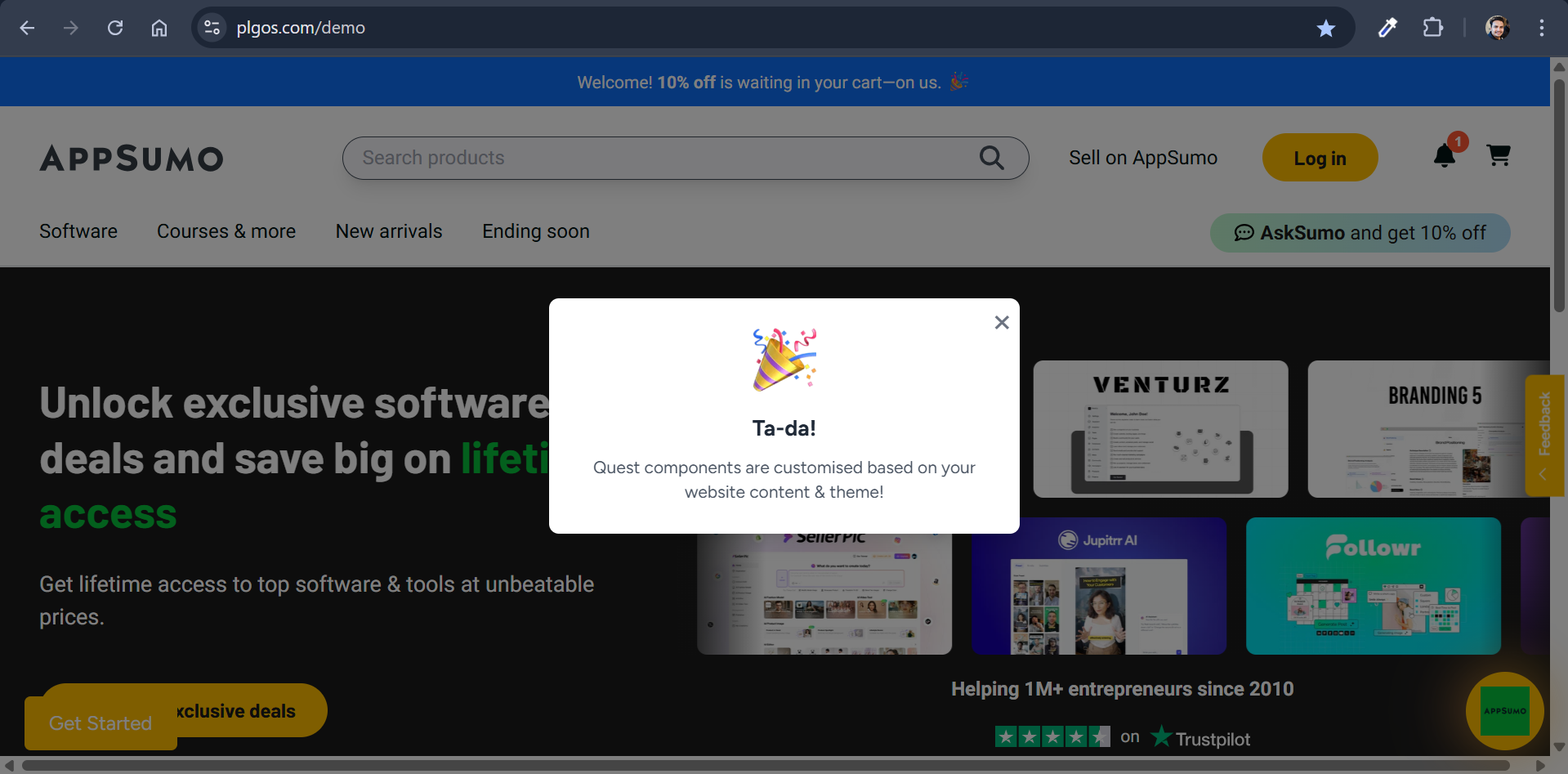
Task: Open the shopping cart icon
Action: coord(1498,154)
